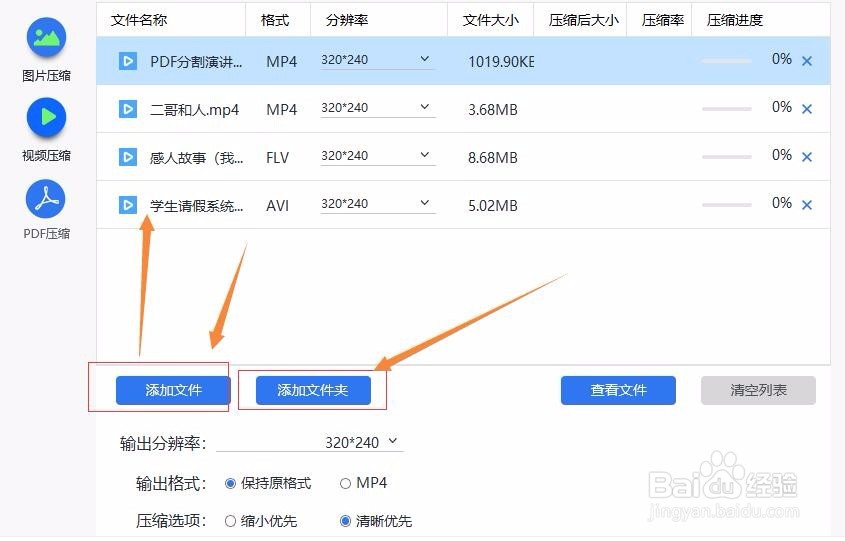Image resolution: width=845 pixels, height=541 pixels.
Task: Click the progress bar in 二哥和人.mp4 row
Action: [726, 109]
